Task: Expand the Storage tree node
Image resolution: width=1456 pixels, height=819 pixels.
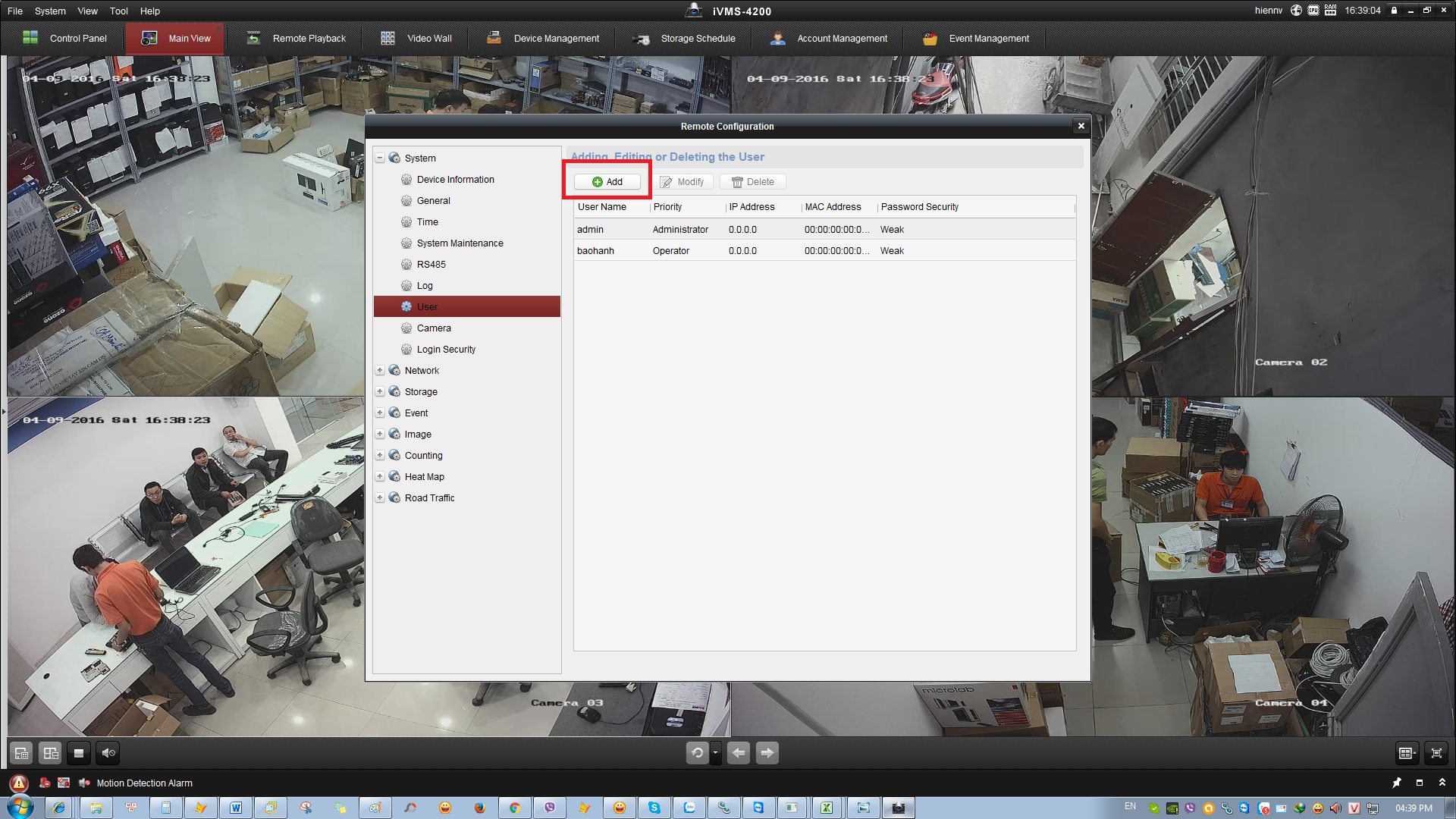Action: click(380, 392)
